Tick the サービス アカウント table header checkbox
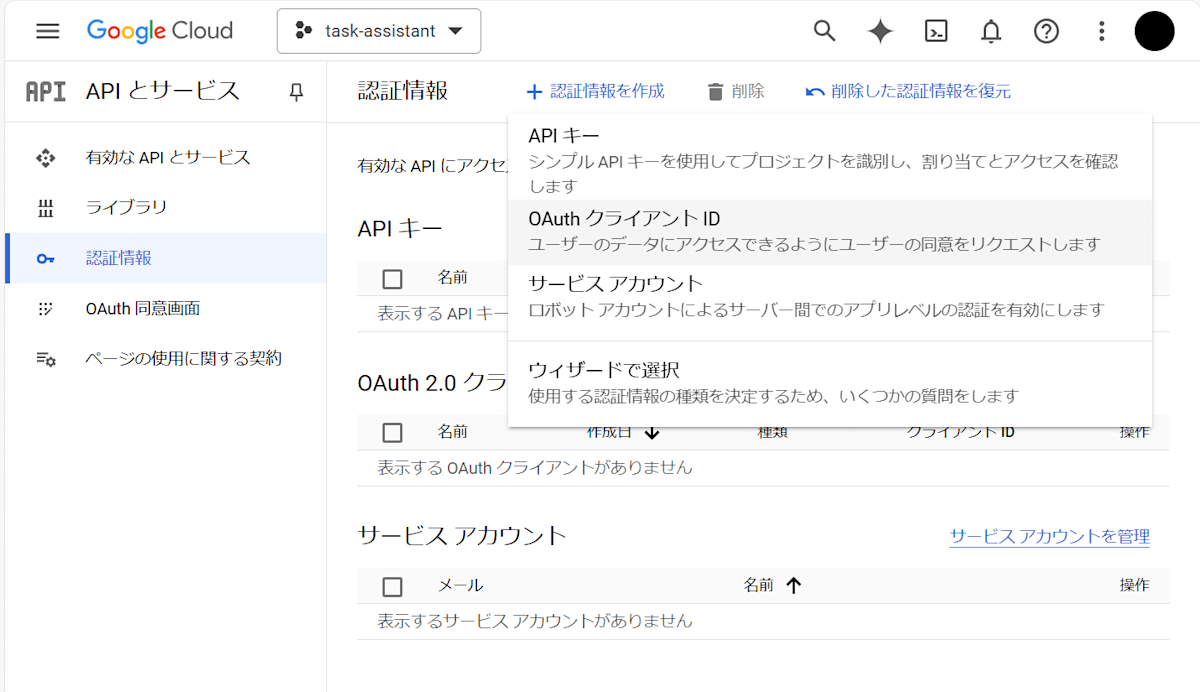1200x692 pixels. click(x=393, y=586)
